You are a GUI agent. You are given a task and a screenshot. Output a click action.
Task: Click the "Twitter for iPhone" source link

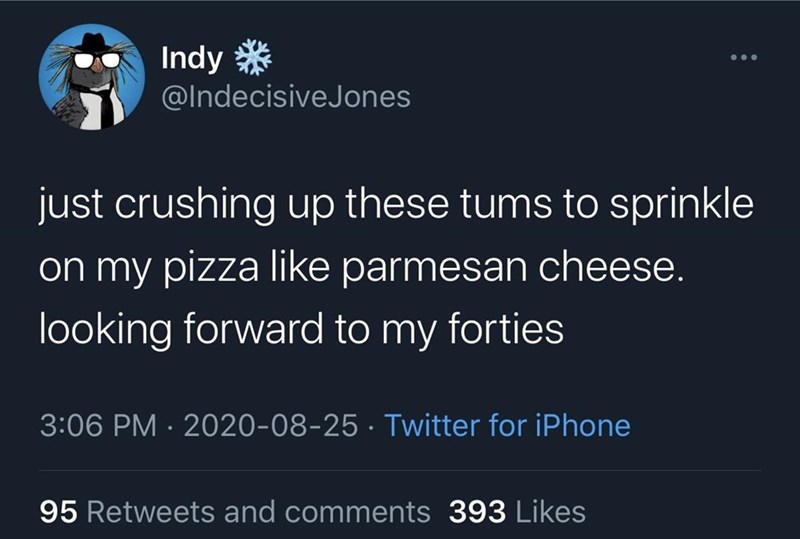[x=507, y=426]
